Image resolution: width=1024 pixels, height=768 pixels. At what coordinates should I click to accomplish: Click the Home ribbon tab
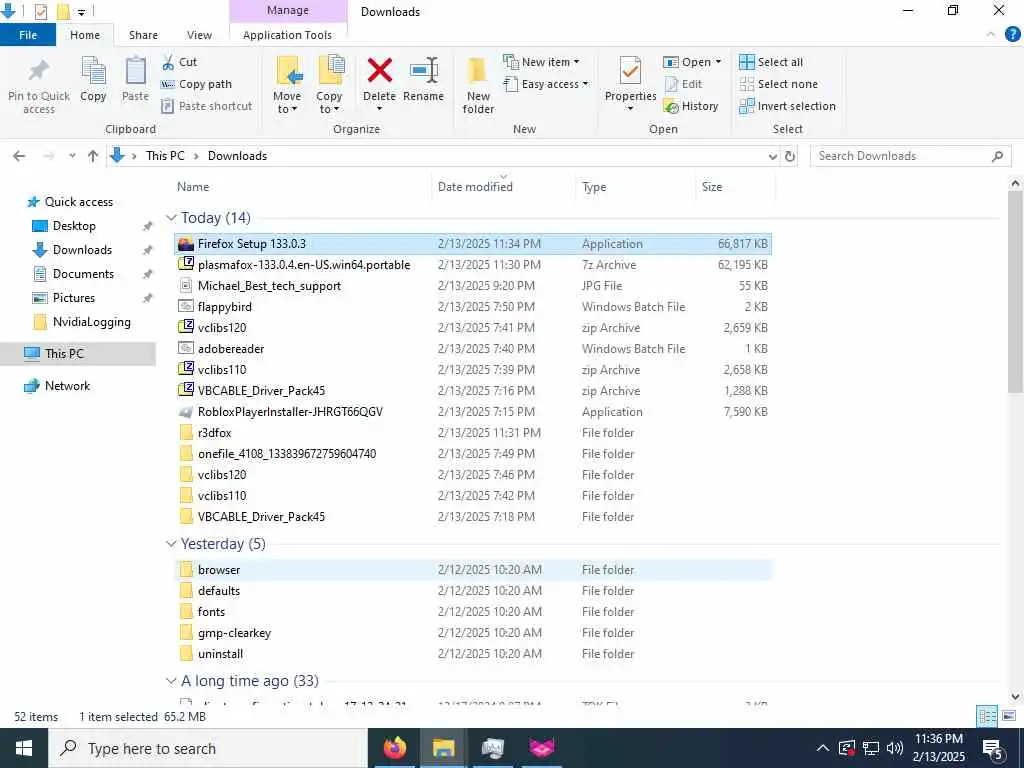pos(85,35)
